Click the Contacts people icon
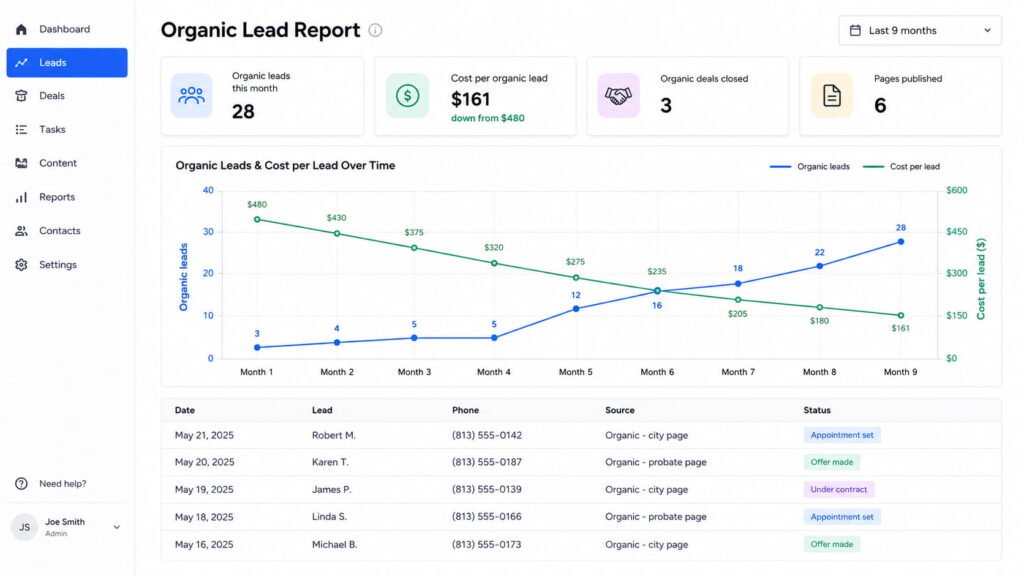This screenshot has height=576, width=1024. (x=21, y=231)
